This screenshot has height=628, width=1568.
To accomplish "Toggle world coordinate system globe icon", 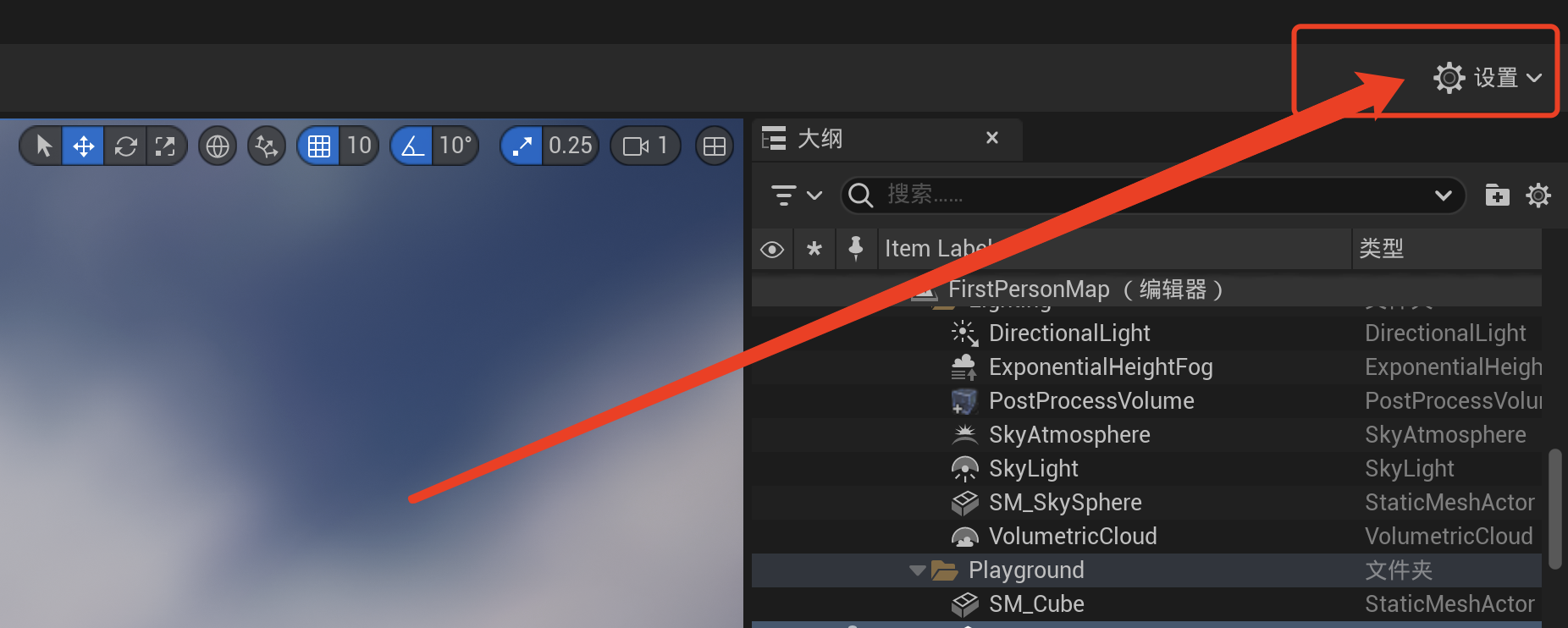I will [218, 146].
